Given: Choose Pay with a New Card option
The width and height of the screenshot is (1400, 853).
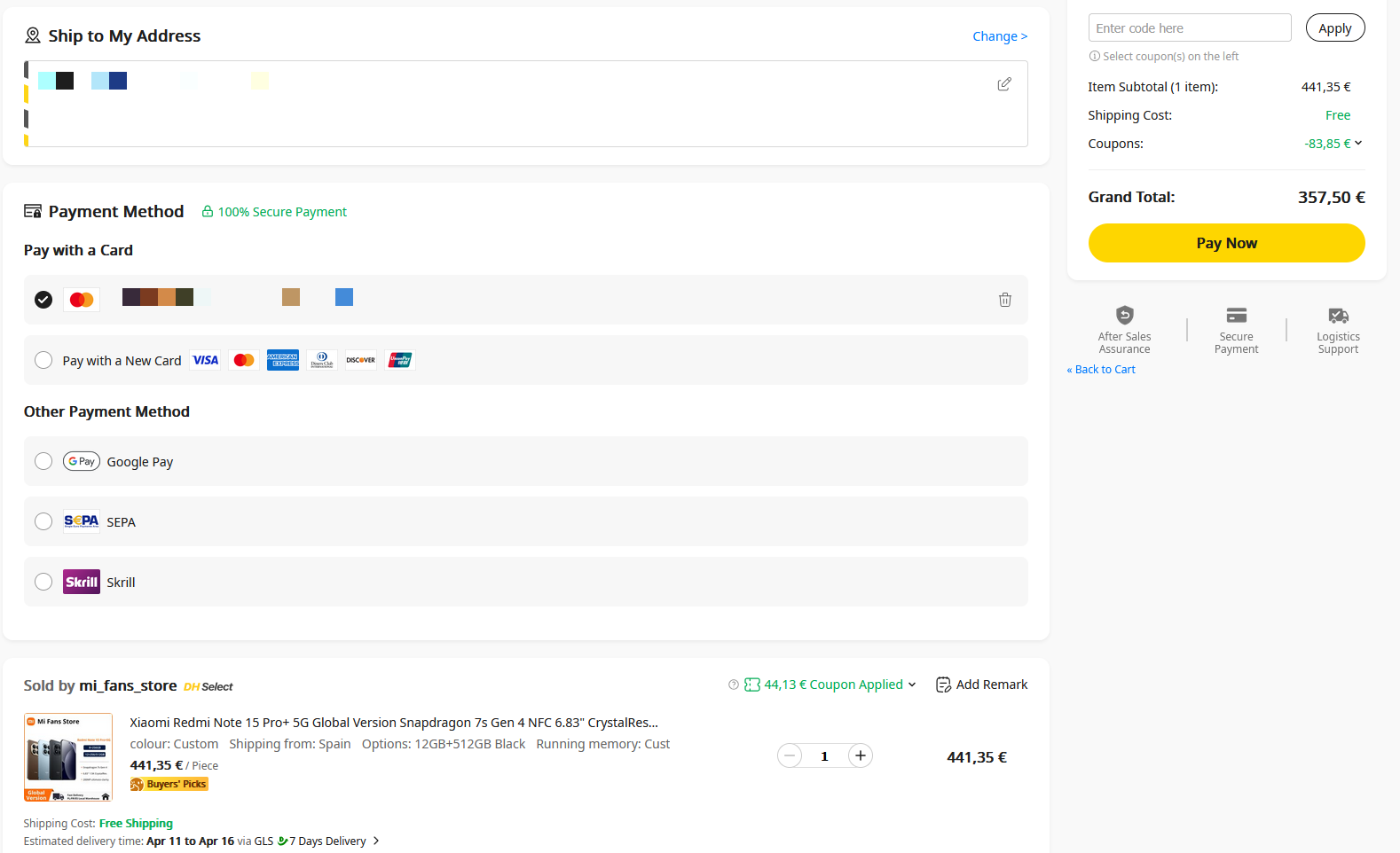Looking at the screenshot, I should click(x=43, y=360).
